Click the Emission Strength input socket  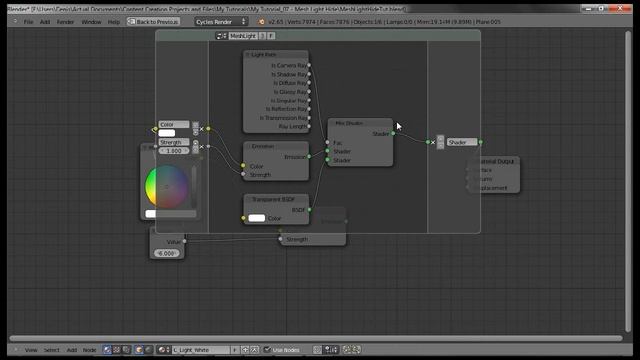pyautogui.click(x=243, y=174)
